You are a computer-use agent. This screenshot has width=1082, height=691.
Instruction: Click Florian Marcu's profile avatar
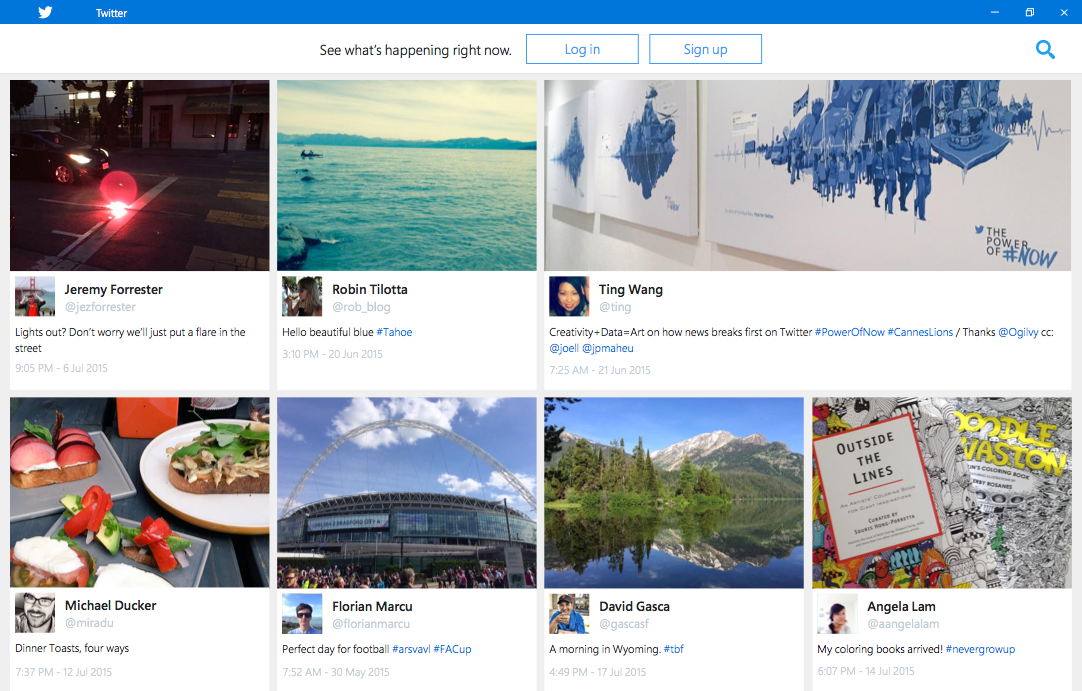click(302, 613)
